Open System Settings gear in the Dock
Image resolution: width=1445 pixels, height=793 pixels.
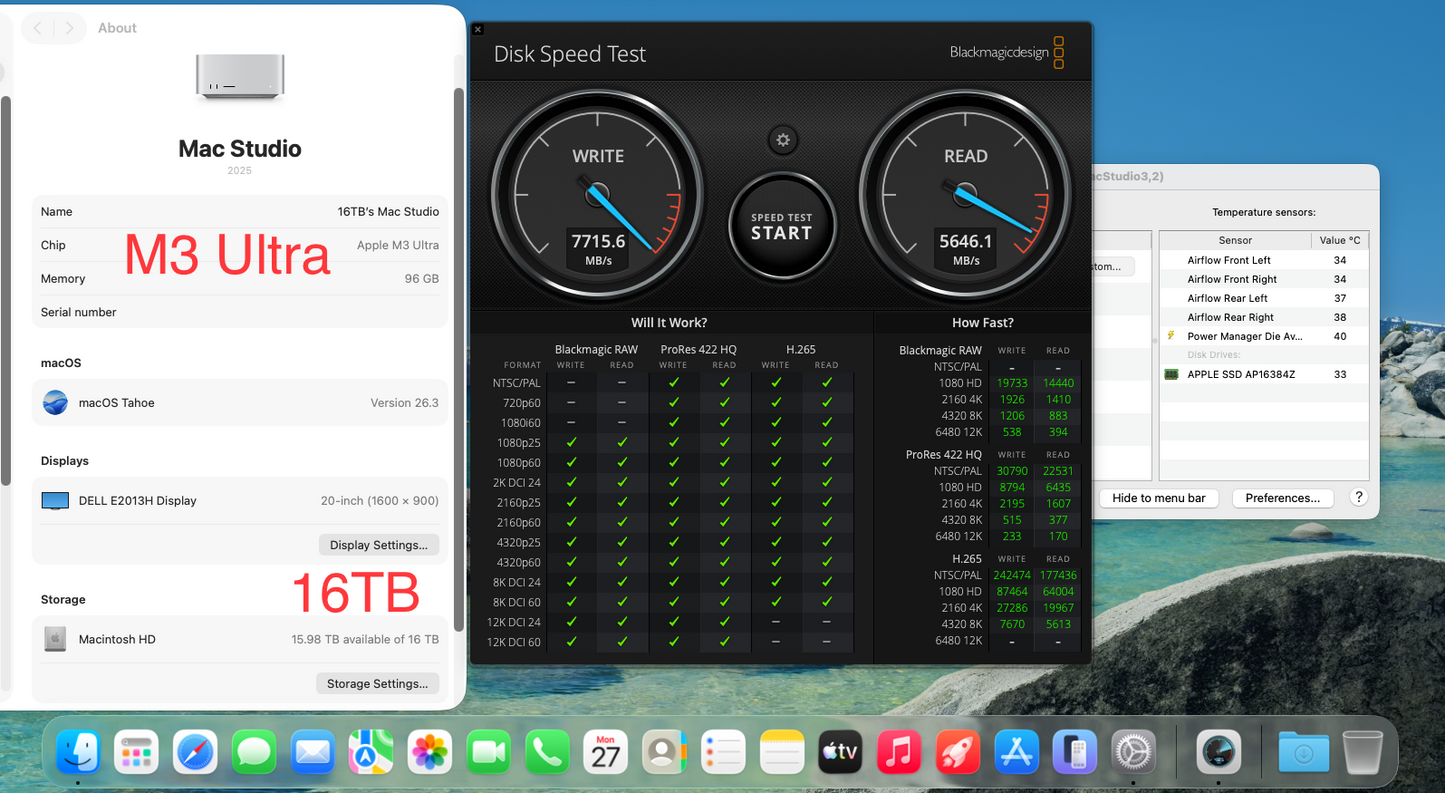pos(1134,751)
